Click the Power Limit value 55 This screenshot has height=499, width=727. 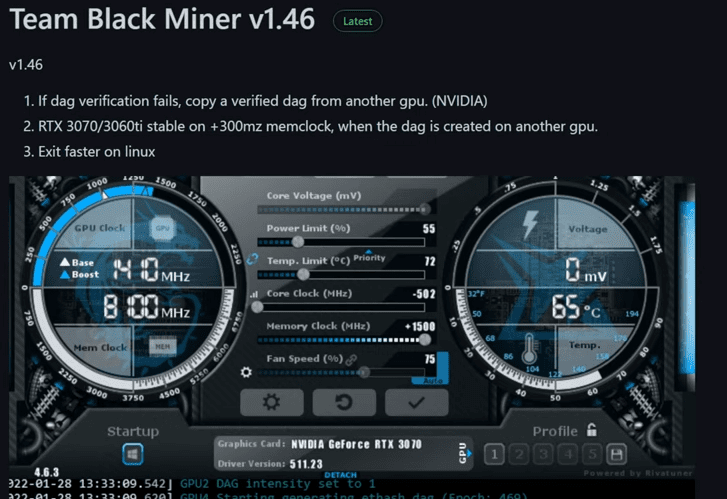429,229
